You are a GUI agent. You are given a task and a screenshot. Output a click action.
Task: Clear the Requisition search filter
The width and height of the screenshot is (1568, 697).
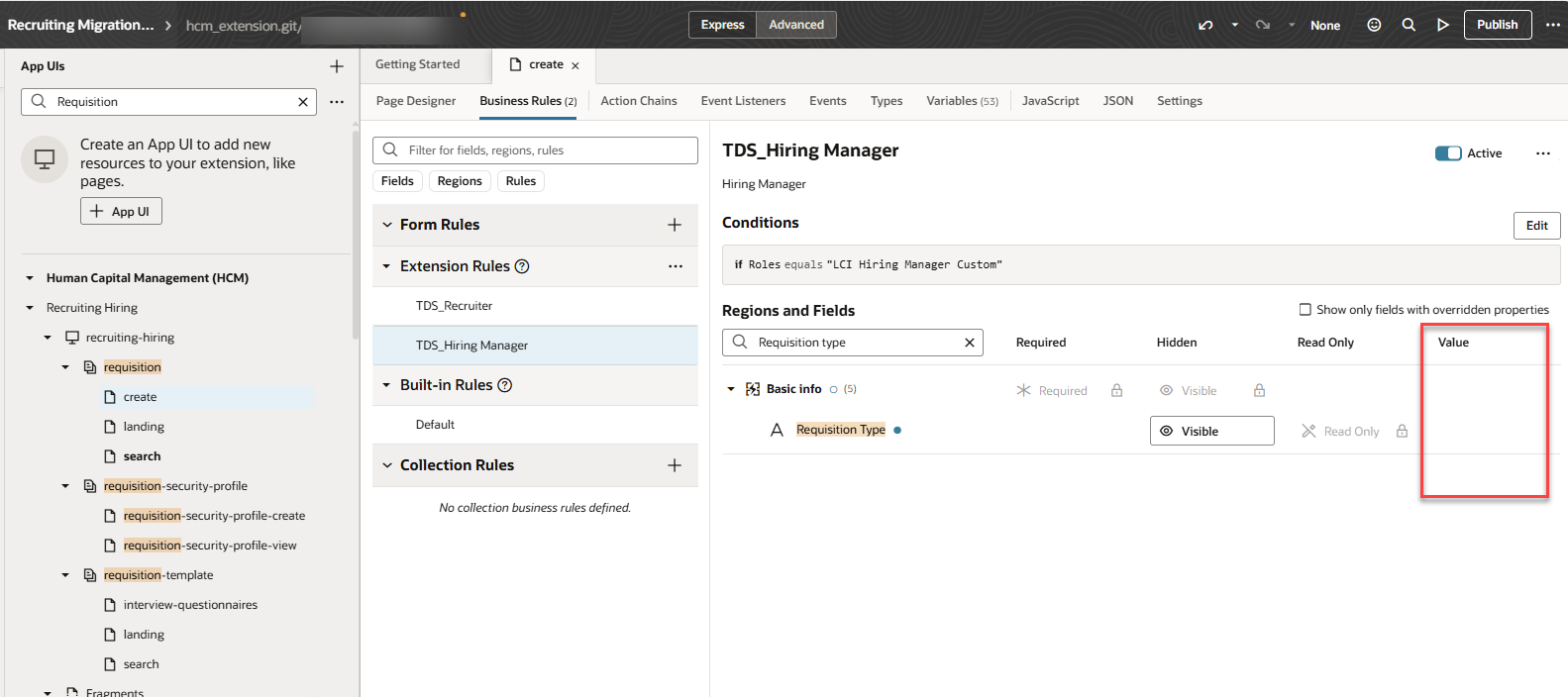(x=303, y=102)
